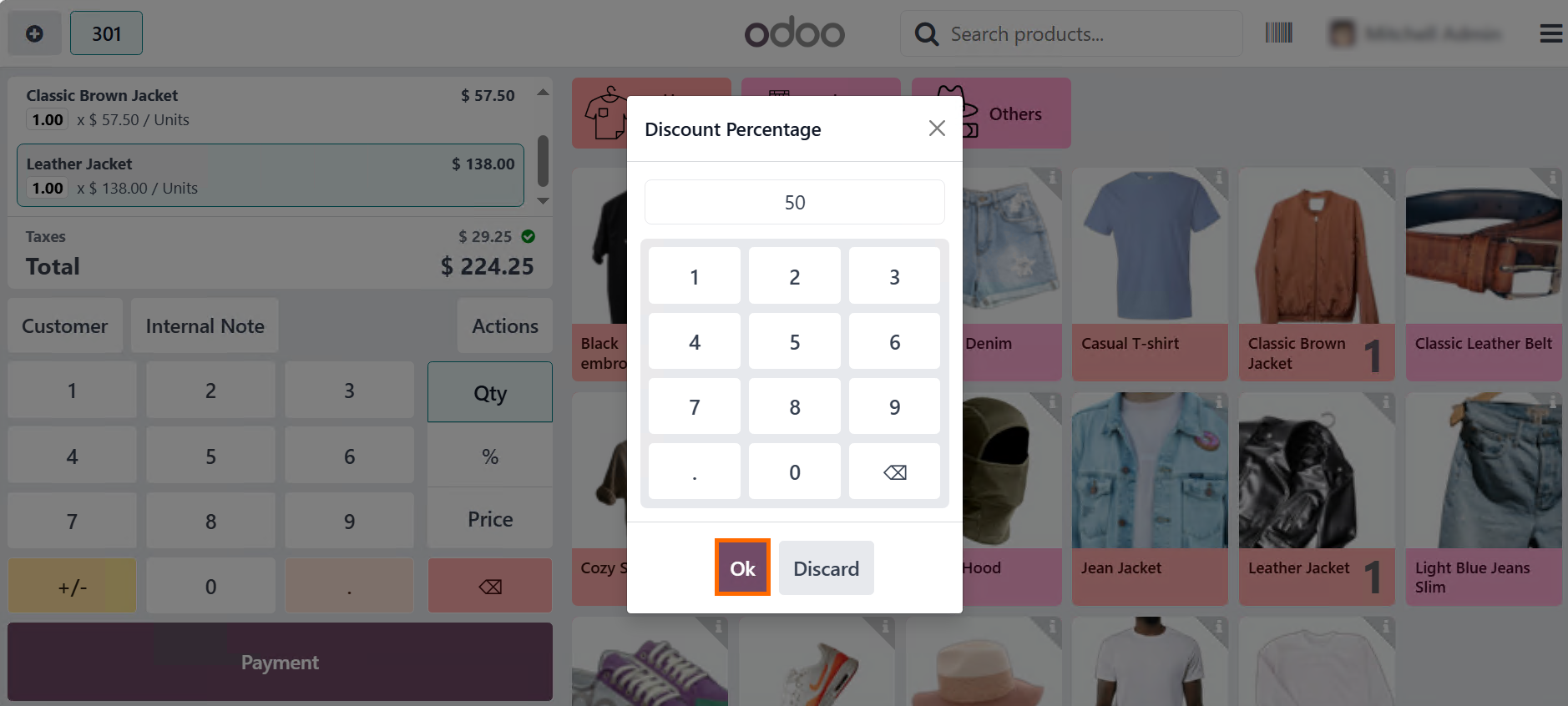Open the Actions menu
Image resolution: width=1568 pixels, height=706 pixels.
(505, 326)
